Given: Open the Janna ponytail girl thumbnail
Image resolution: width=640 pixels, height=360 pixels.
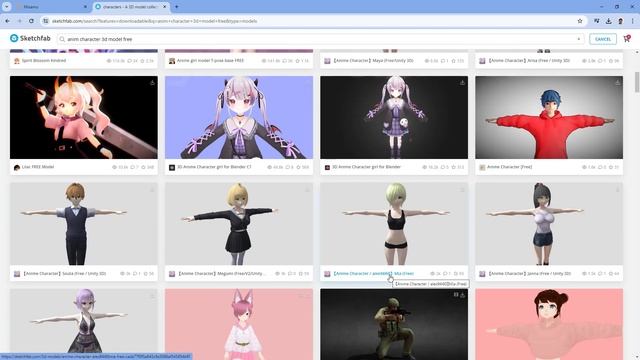Looking at the screenshot, I should pos(549,224).
